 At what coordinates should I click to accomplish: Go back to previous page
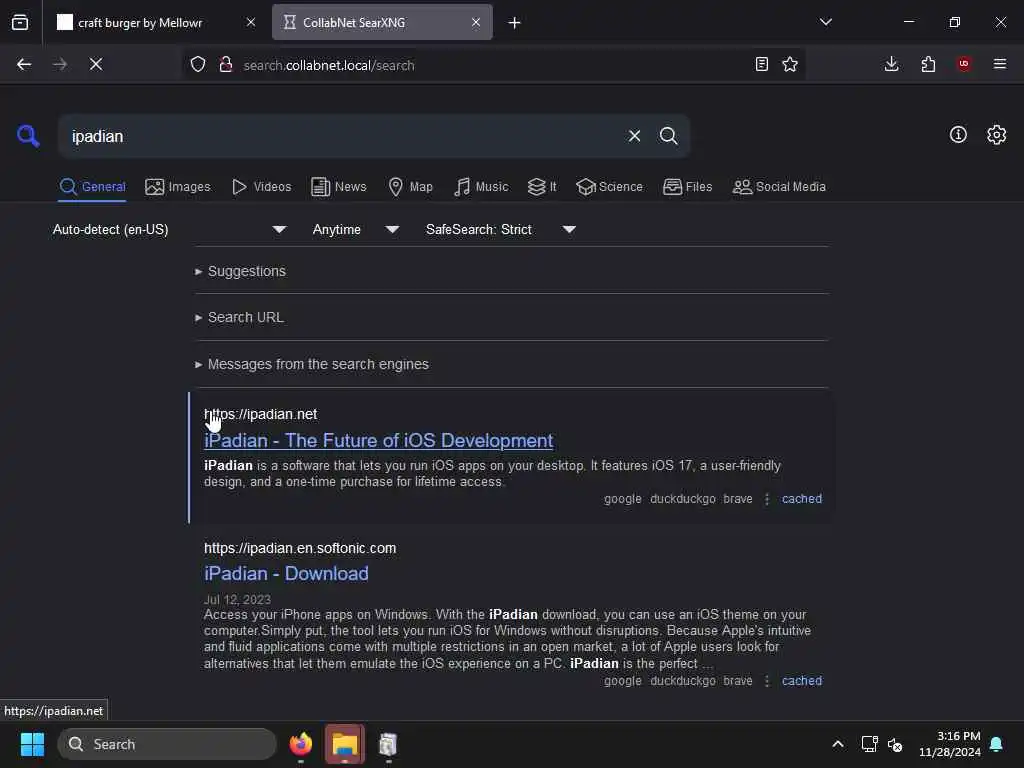24,64
